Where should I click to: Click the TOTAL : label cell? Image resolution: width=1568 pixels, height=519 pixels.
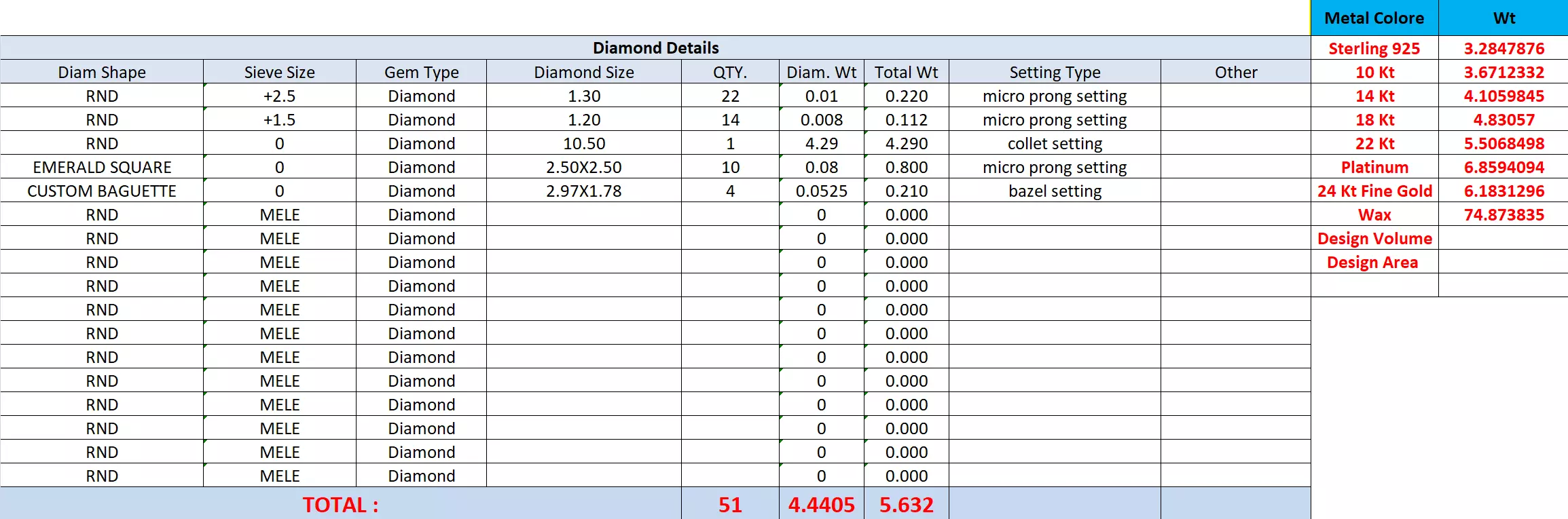(x=340, y=504)
